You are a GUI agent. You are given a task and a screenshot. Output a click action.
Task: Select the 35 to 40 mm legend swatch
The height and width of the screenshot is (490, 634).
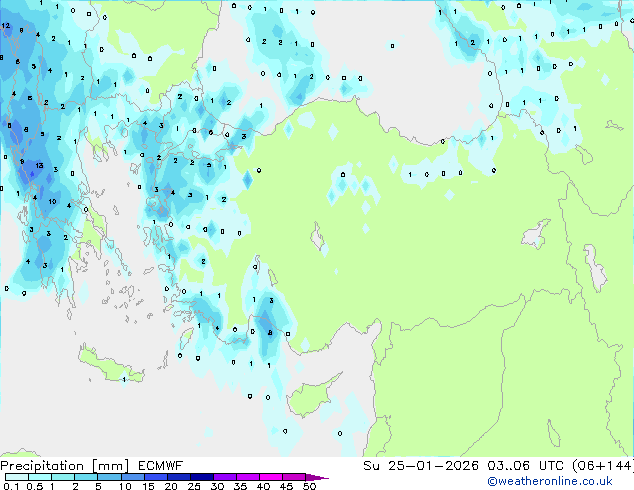[247, 477]
